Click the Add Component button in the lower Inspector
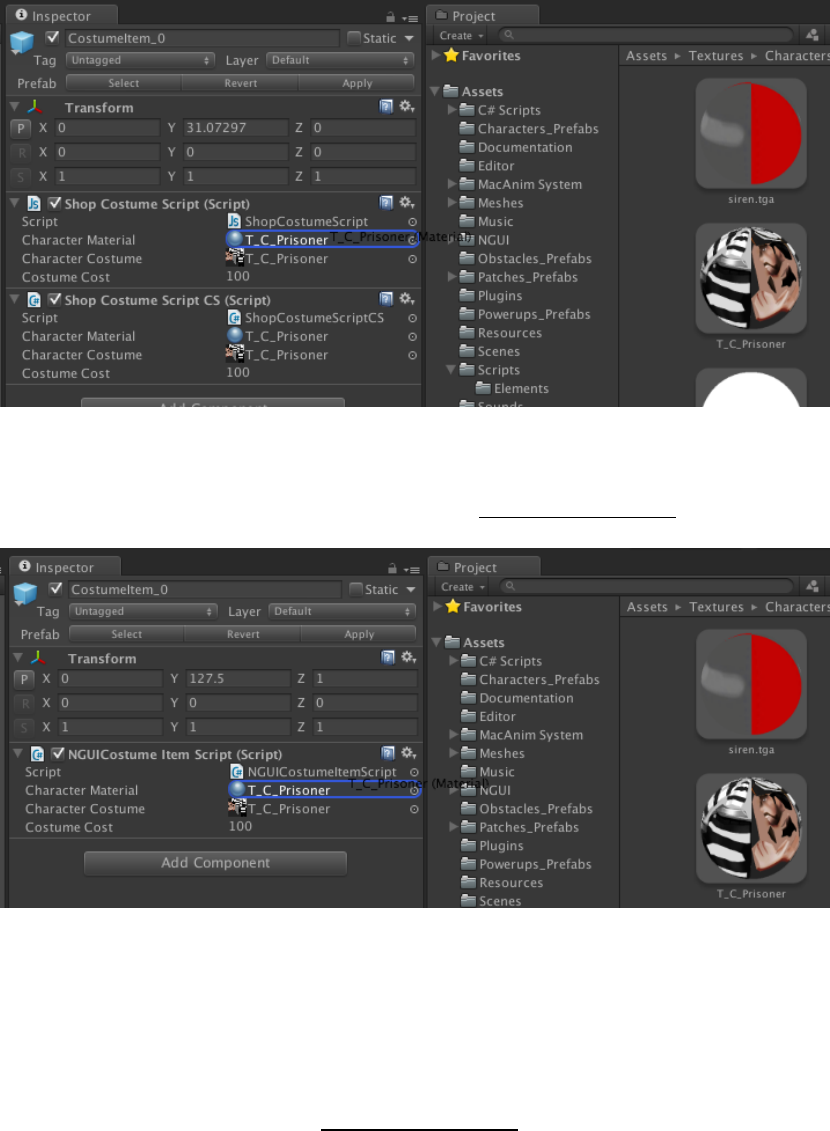Viewport: 830px width, 1131px height. (216, 863)
